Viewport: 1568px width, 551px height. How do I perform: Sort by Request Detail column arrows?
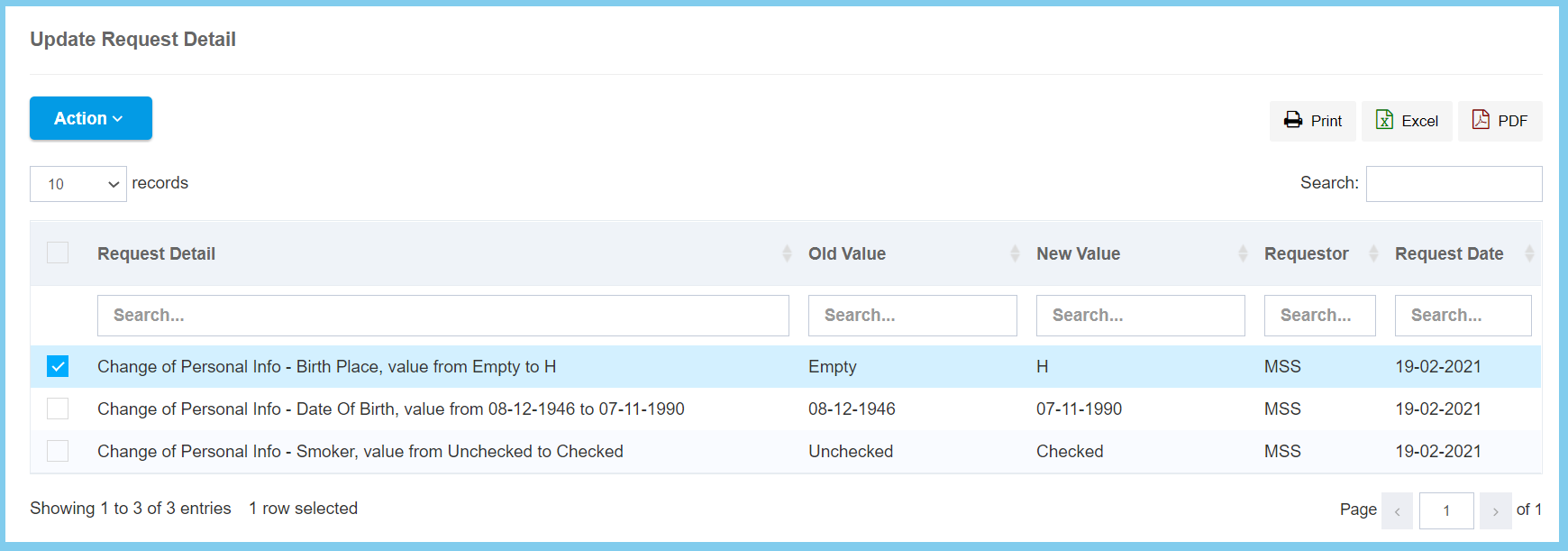tap(787, 253)
